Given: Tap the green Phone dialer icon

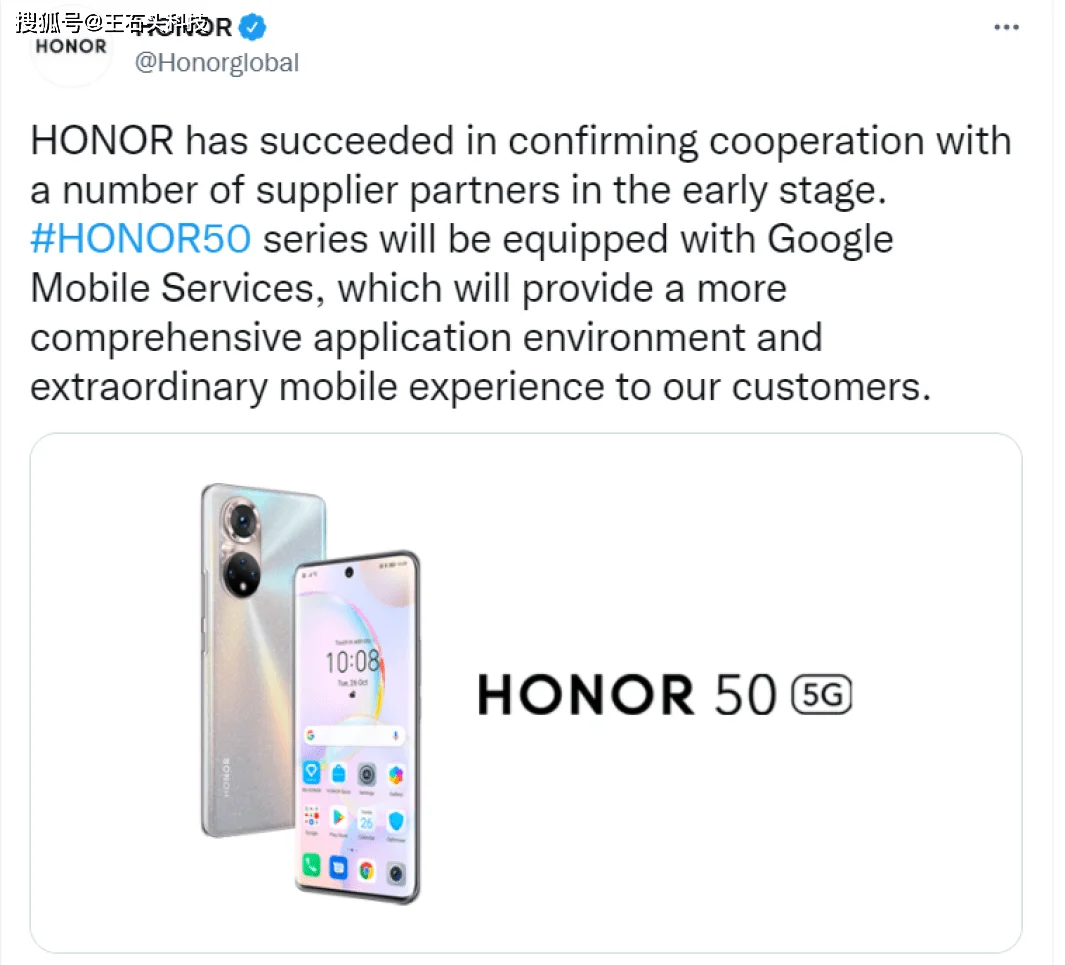Looking at the screenshot, I should click(311, 864).
